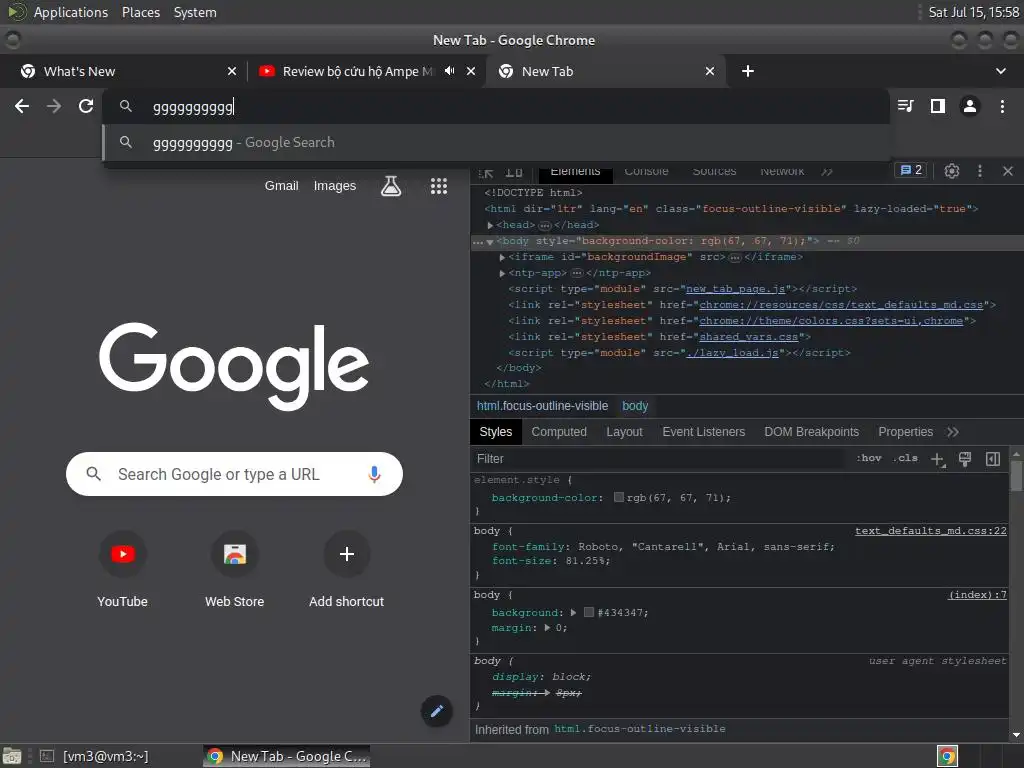
Task: Collapse the body element node
Action: click(x=489, y=242)
